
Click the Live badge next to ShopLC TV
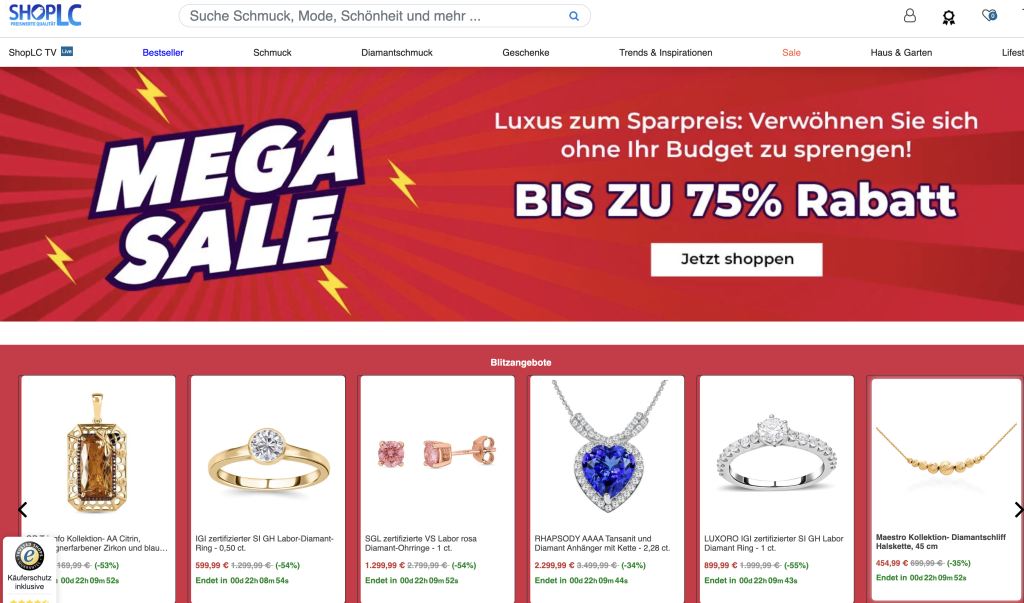point(67,51)
